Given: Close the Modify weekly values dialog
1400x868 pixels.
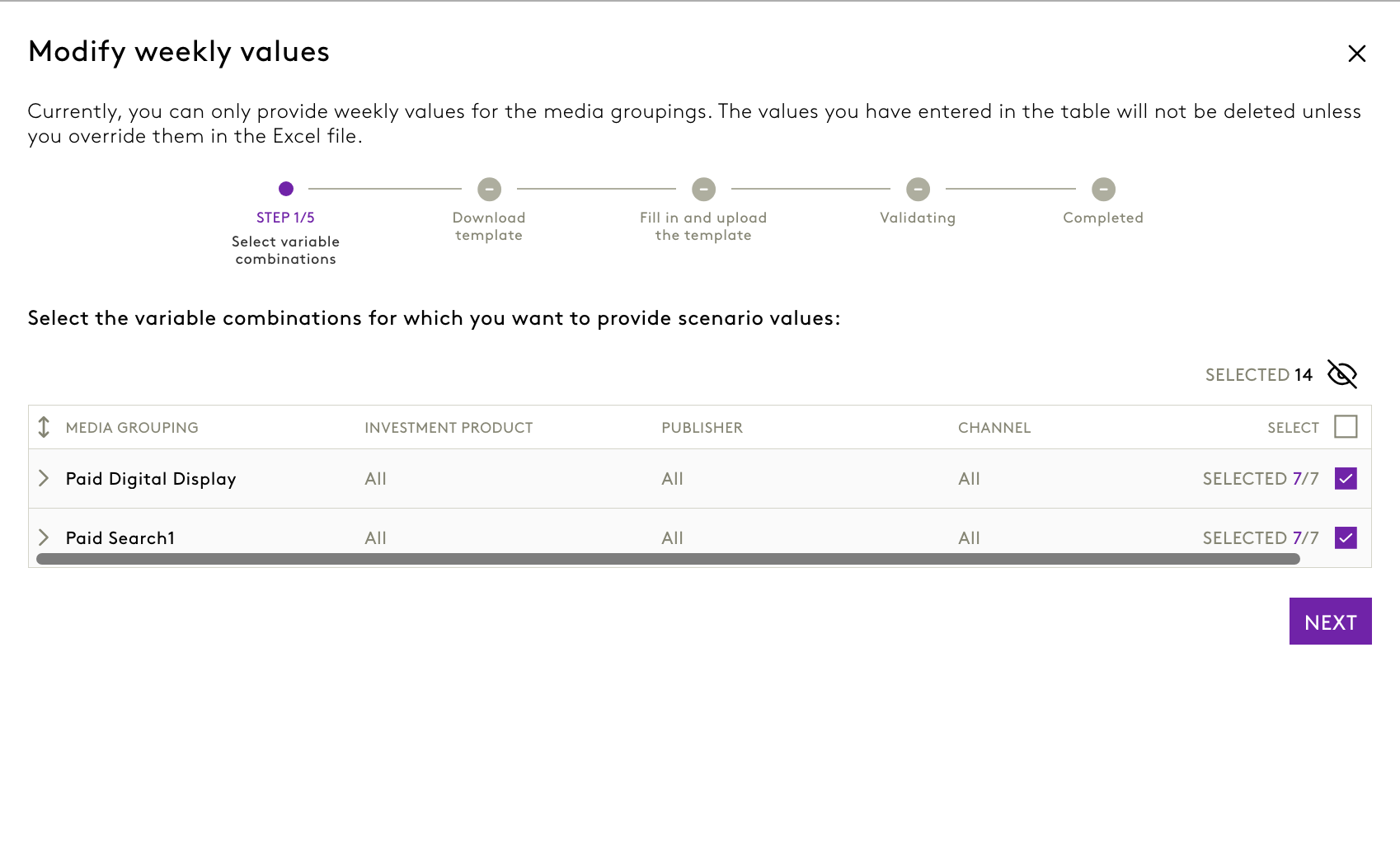Looking at the screenshot, I should click(x=1356, y=54).
